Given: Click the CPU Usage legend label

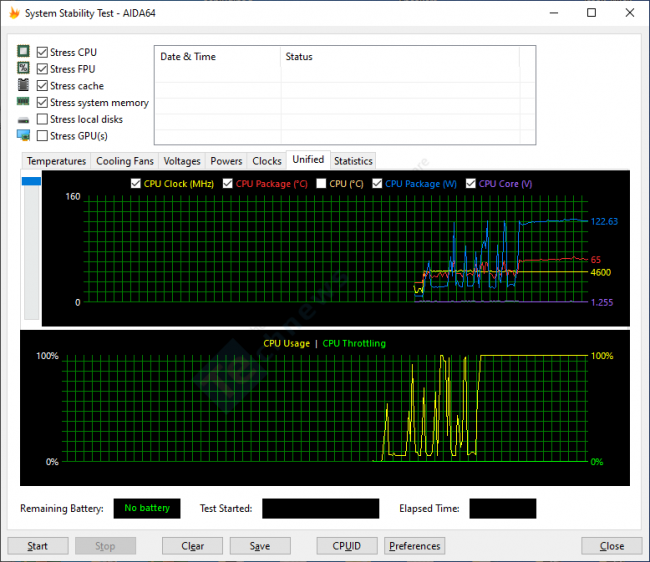Looking at the screenshot, I should point(287,344).
